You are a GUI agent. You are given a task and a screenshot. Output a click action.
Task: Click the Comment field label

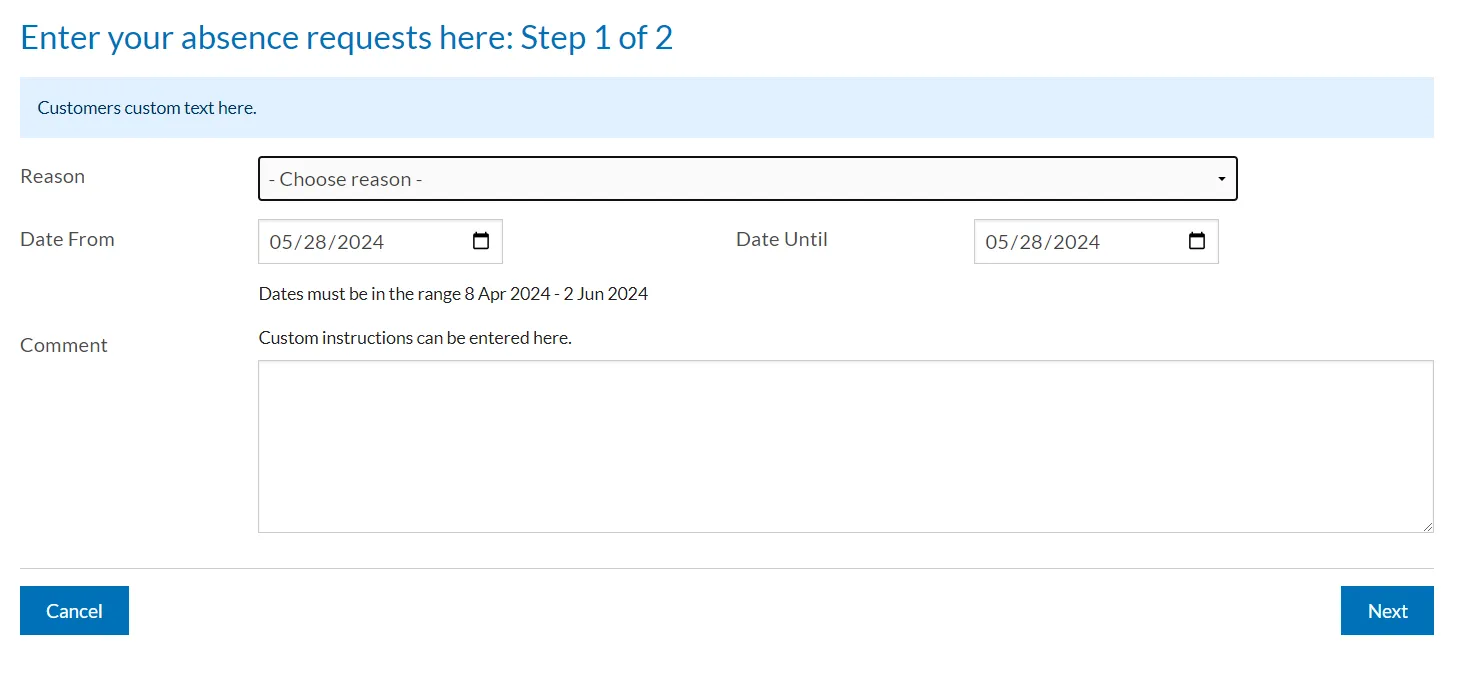(64, 345)
